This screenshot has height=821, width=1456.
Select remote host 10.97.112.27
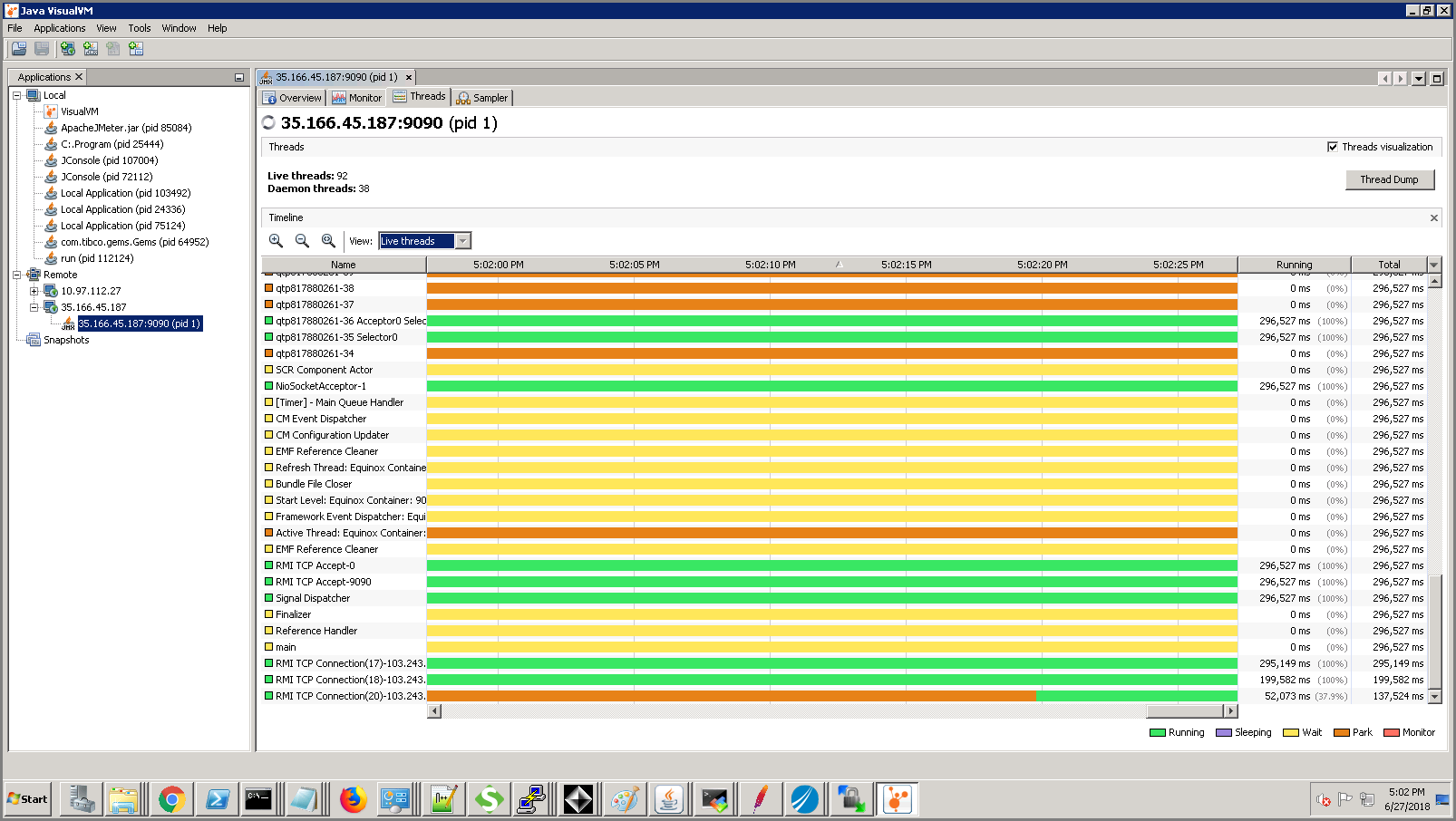91,291
